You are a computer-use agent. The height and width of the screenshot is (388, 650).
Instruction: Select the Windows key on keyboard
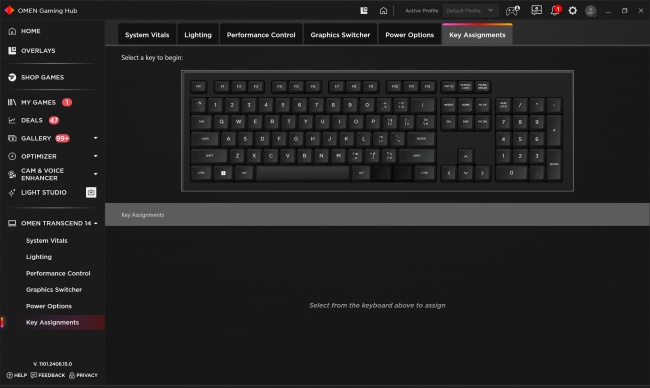point(223,173)
